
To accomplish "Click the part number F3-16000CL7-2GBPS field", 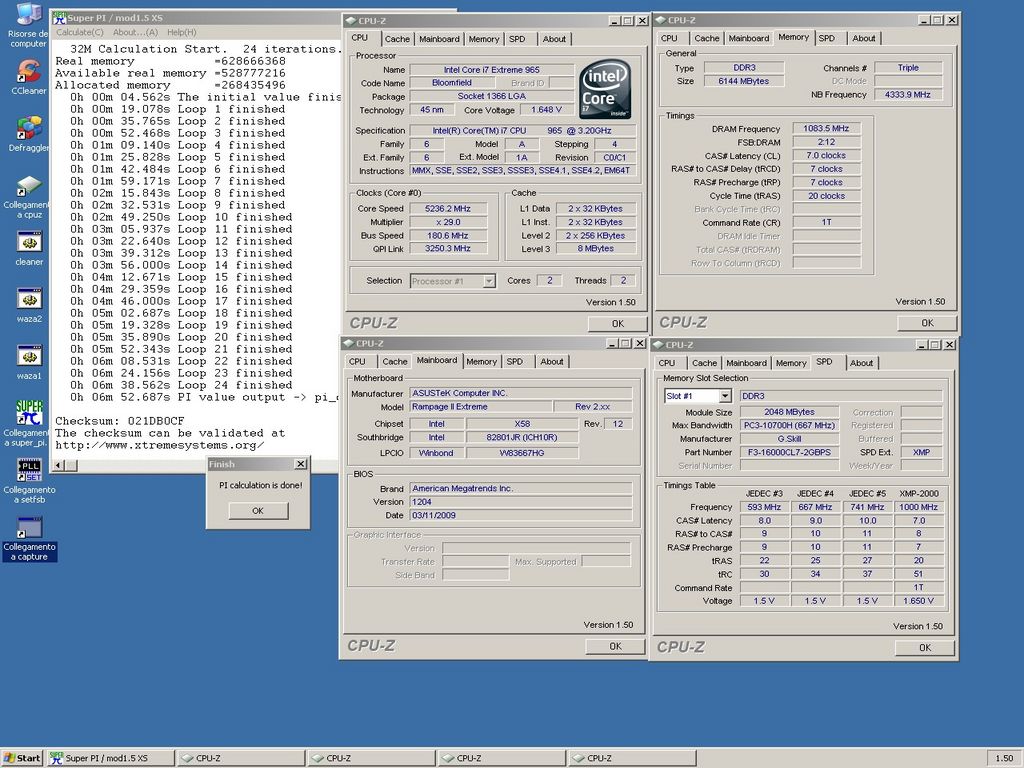I will pos(789,453).
